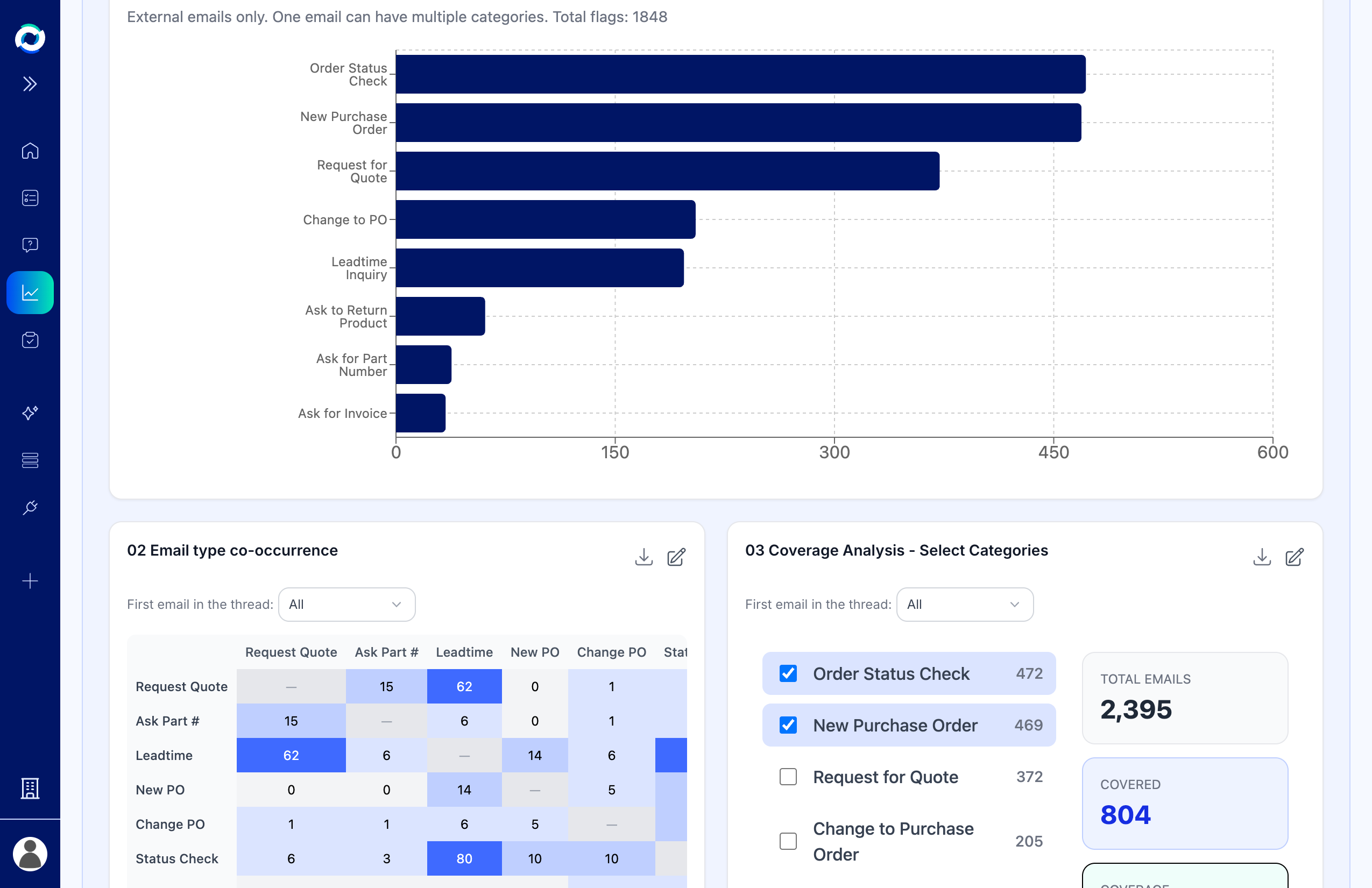Open Coverage Analysis first email thread dropdown
This screenshot has width=1372, height=888.
(964, 605)
